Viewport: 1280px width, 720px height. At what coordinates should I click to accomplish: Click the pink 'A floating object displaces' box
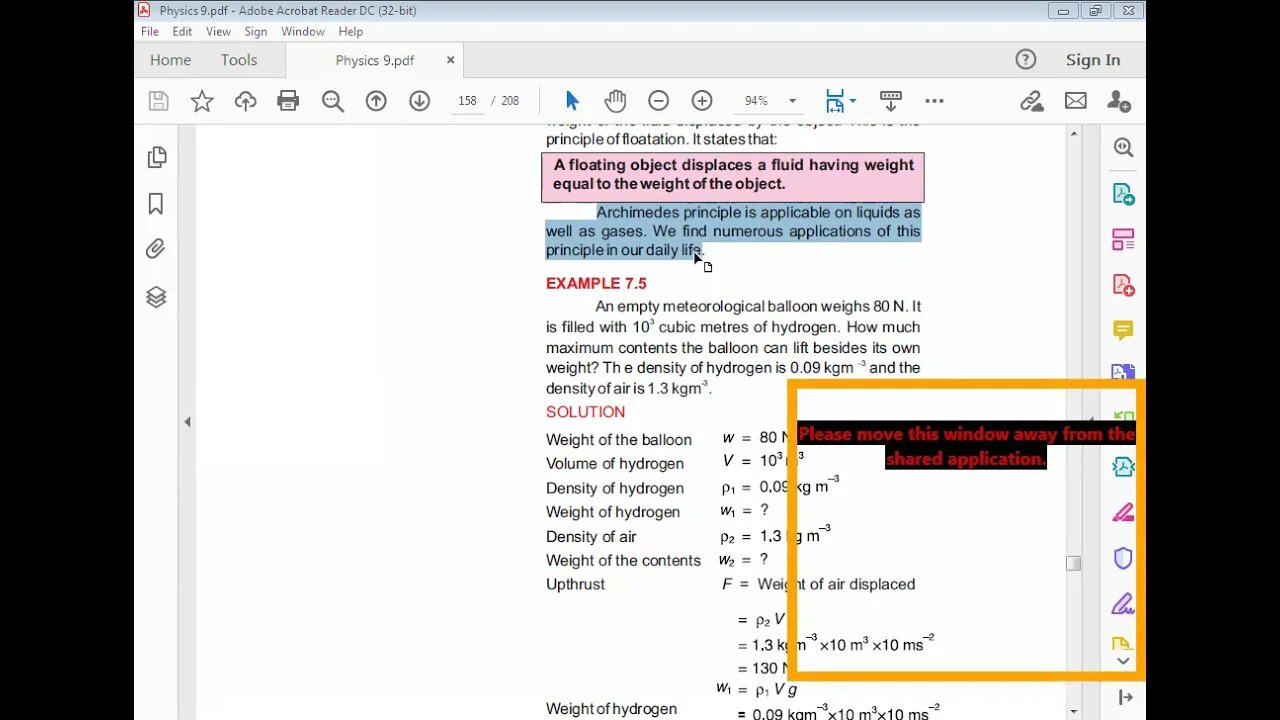coord(732,176)
